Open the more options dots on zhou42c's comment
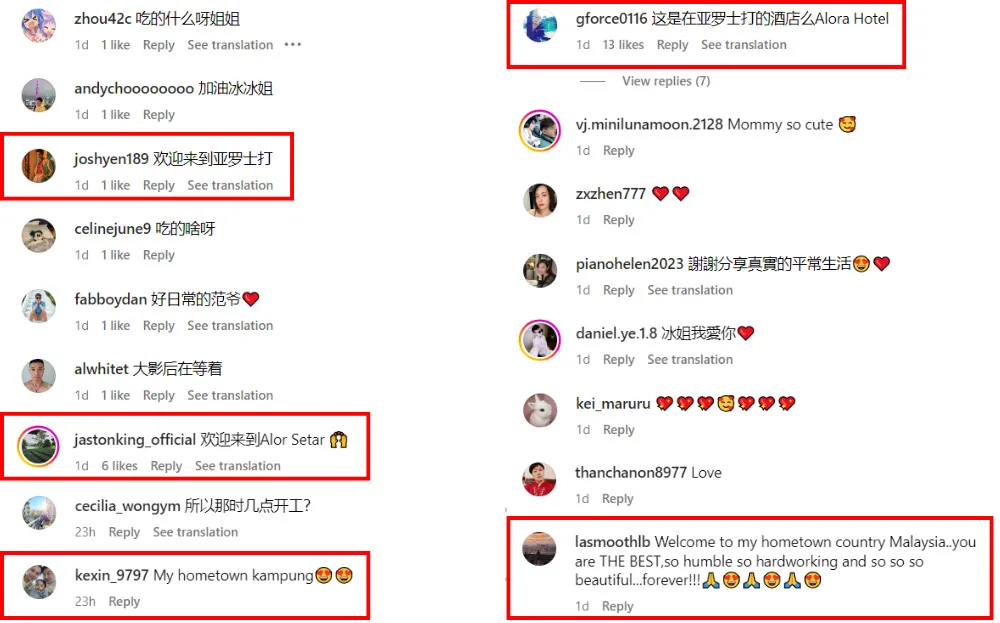1000x623 pixels. 293,45
